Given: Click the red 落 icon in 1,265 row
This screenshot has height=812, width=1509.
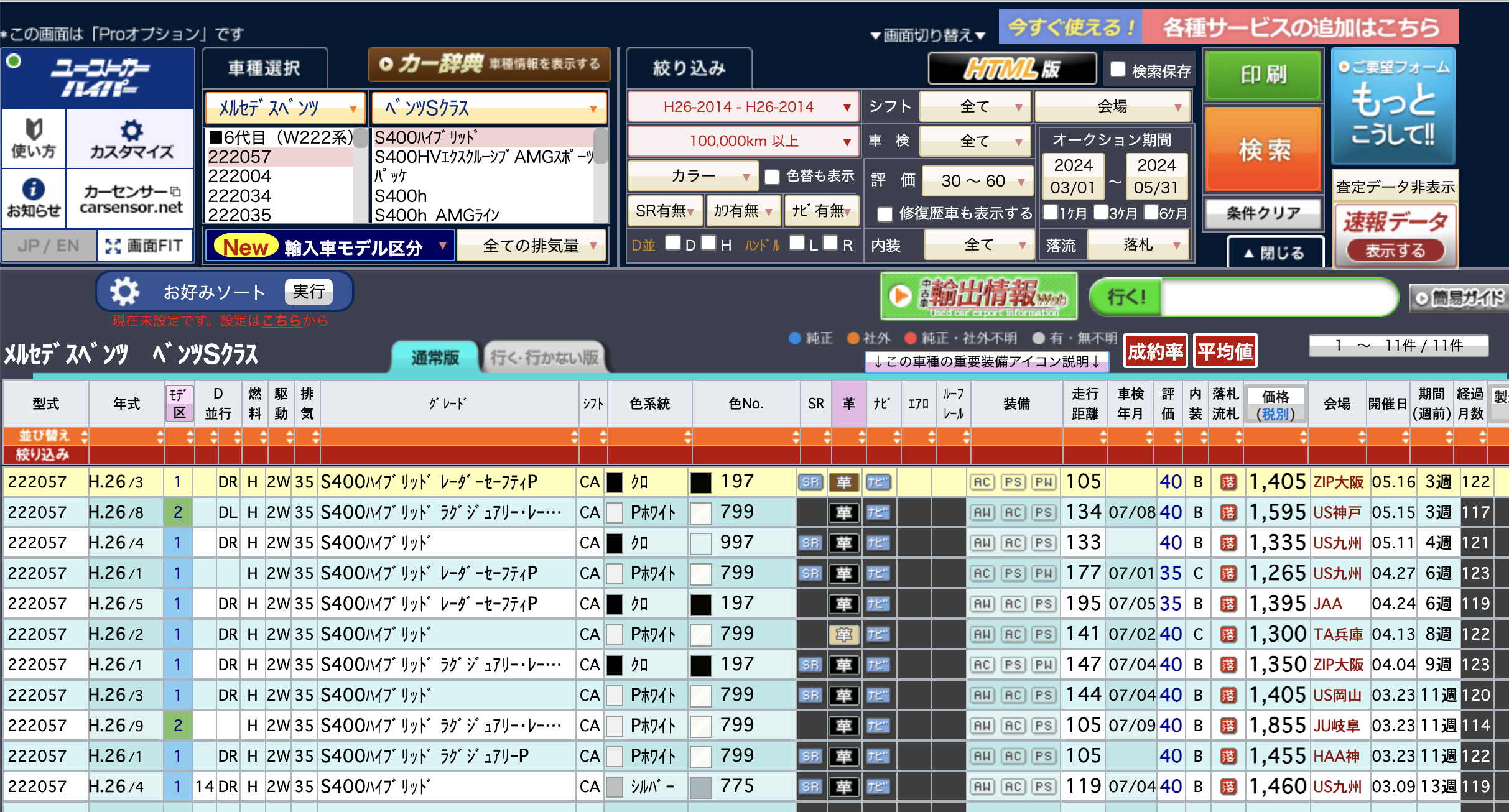Looking at the screenshot, I should click(x=1228, y=573).
